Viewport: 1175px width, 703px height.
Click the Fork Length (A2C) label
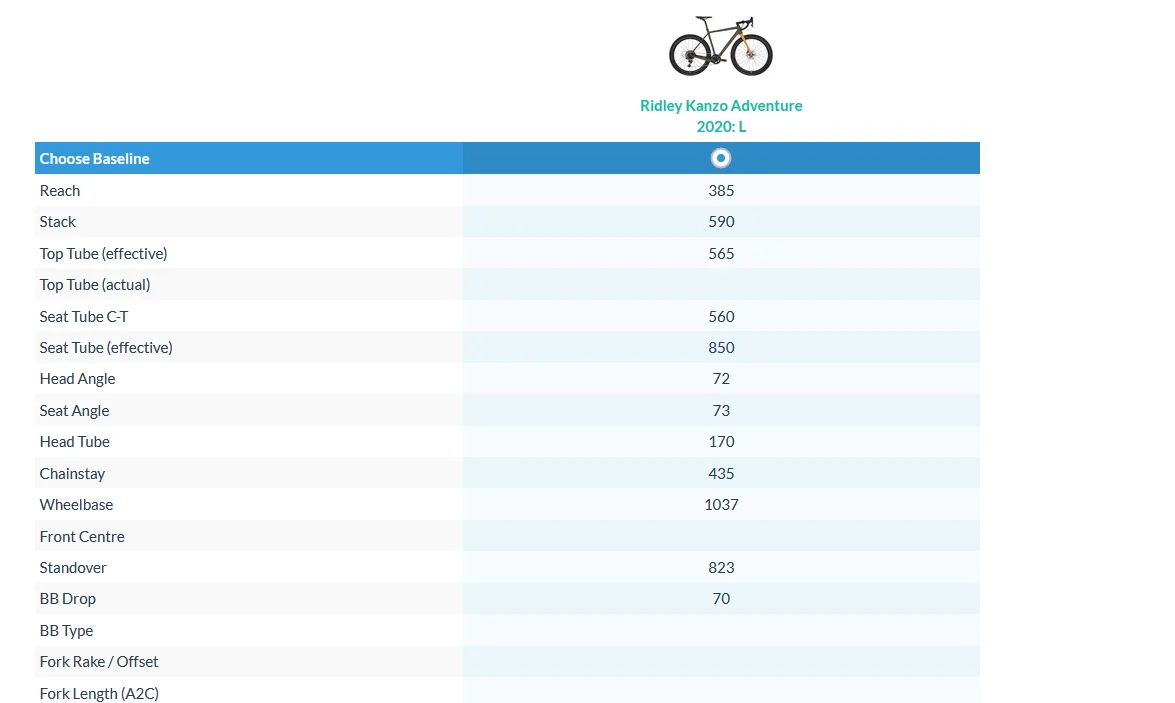tap(100, 694)
